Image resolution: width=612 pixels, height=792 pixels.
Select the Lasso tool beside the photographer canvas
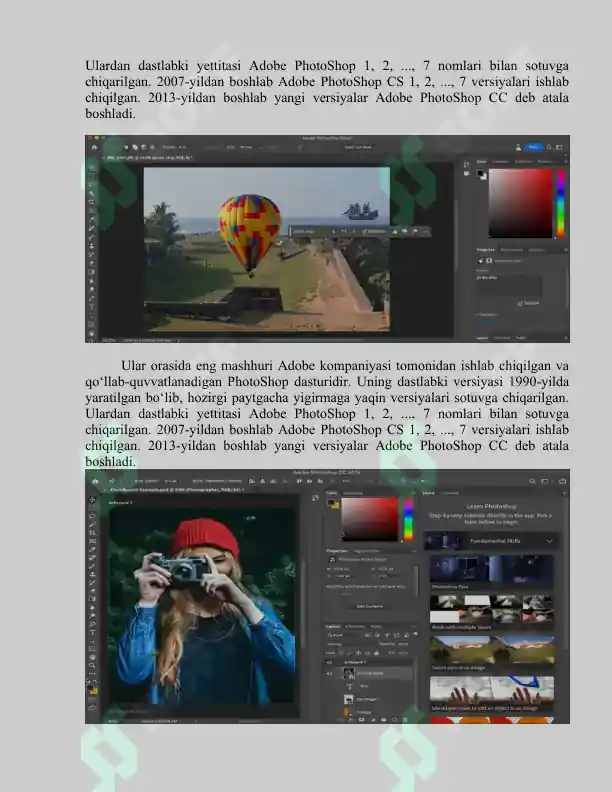[92, 516]
